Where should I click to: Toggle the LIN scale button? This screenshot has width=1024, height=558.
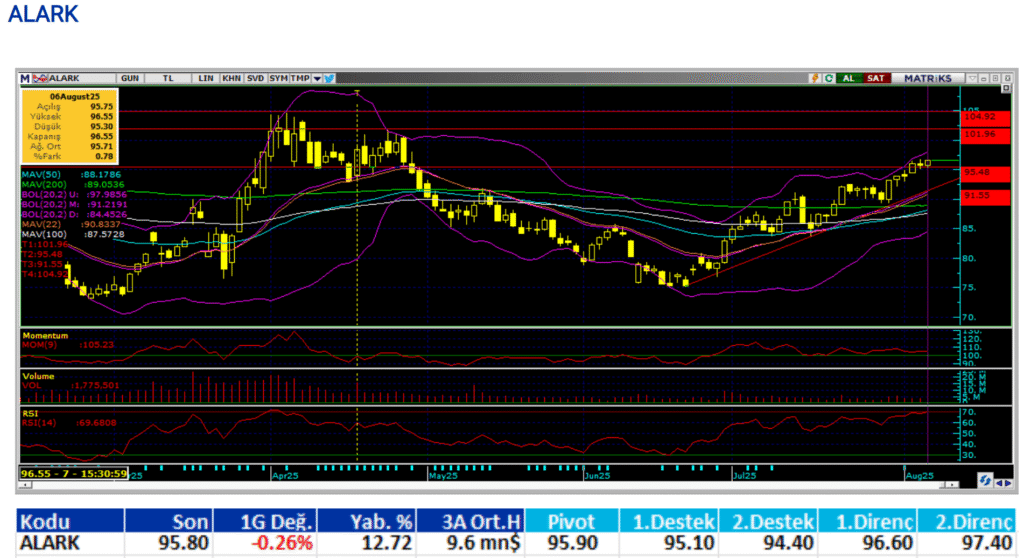pos(206,78)
